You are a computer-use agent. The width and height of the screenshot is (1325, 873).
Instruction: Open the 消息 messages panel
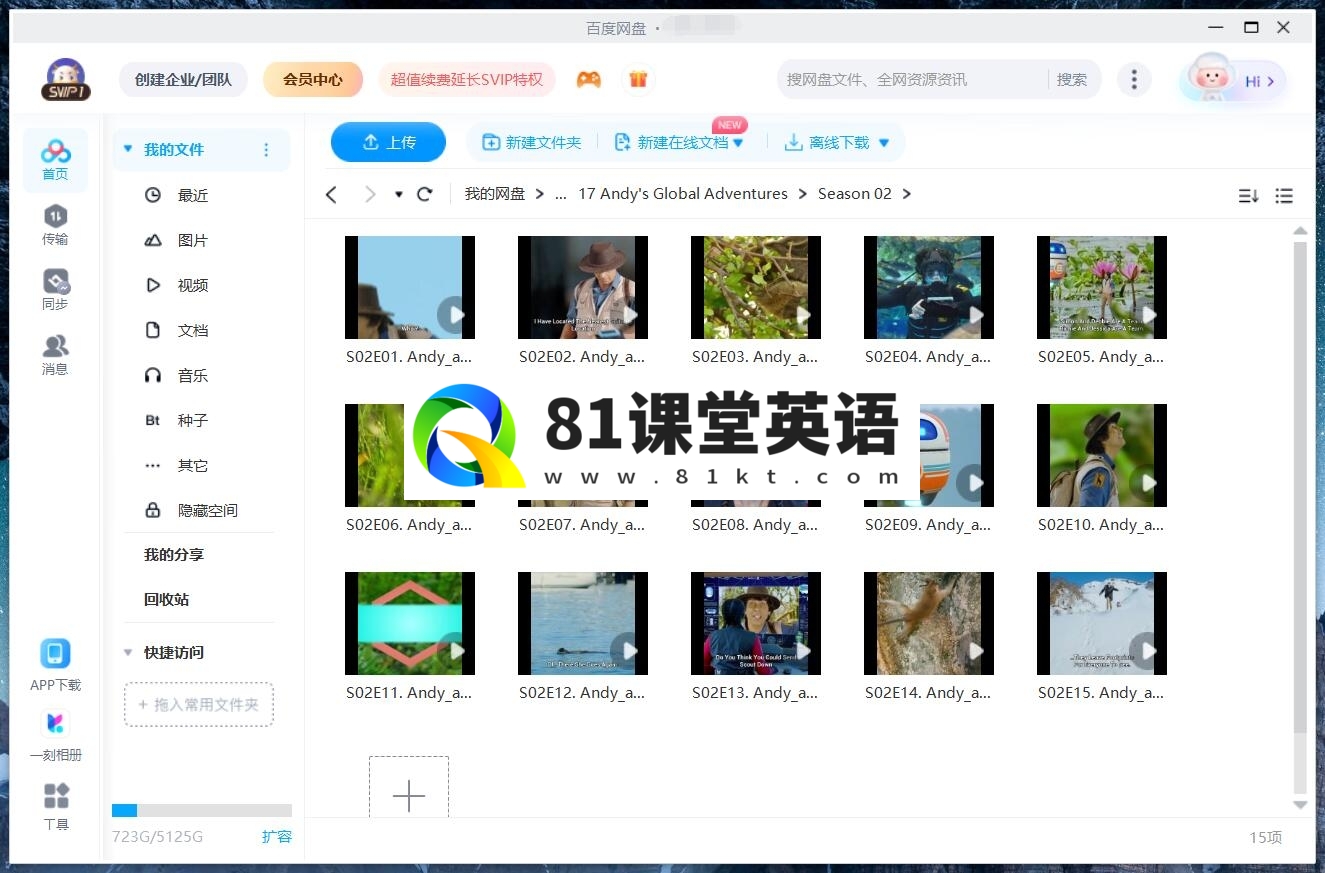click(x=55, y=355)
